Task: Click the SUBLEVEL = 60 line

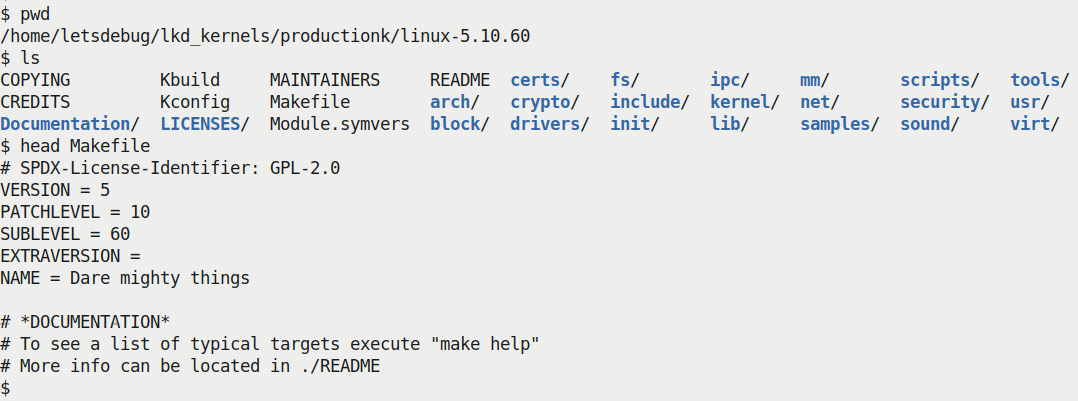Action: [x=65, y=235]
